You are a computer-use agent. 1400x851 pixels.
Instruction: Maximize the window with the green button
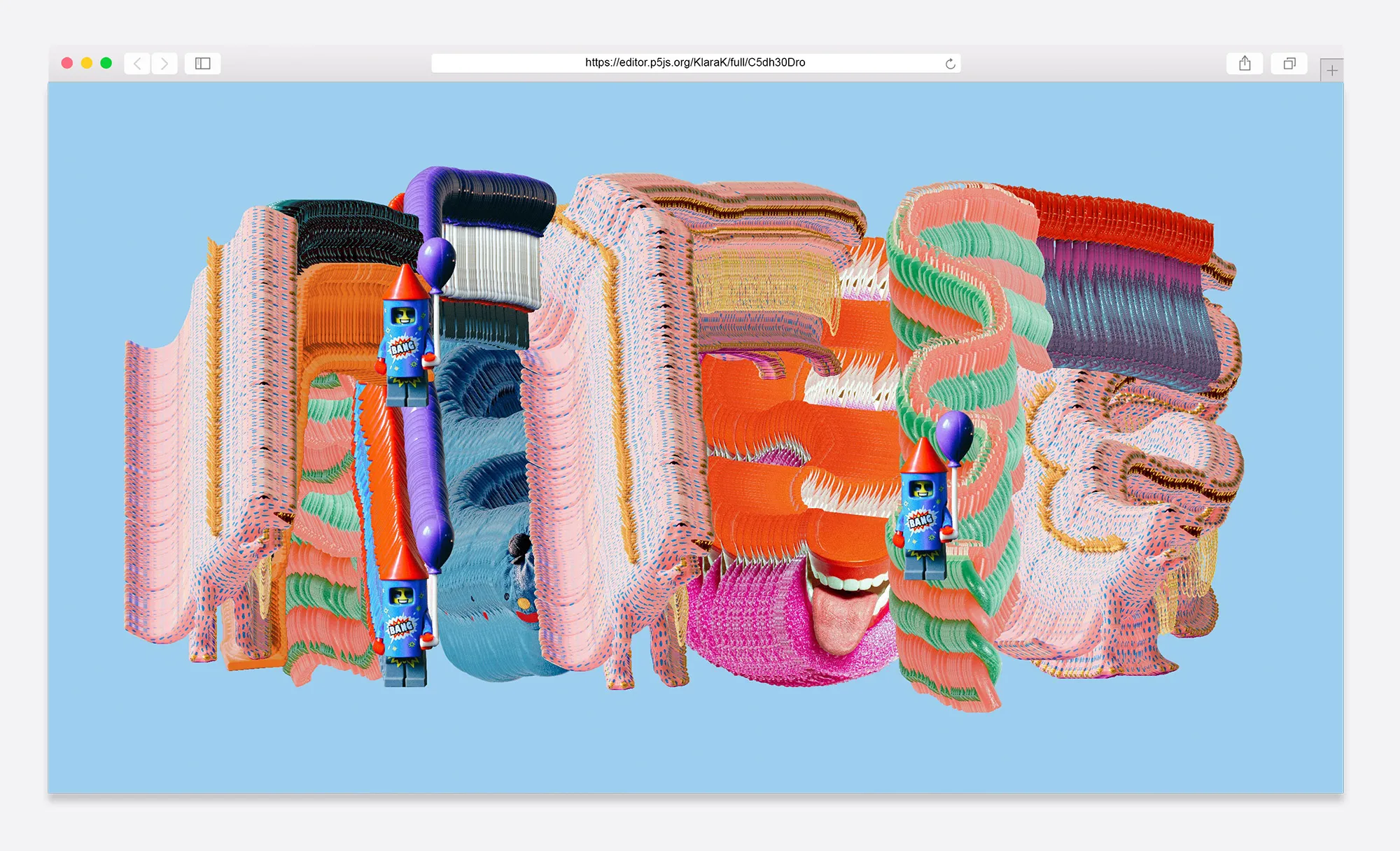pyautogui.click(x=106, y=63)
